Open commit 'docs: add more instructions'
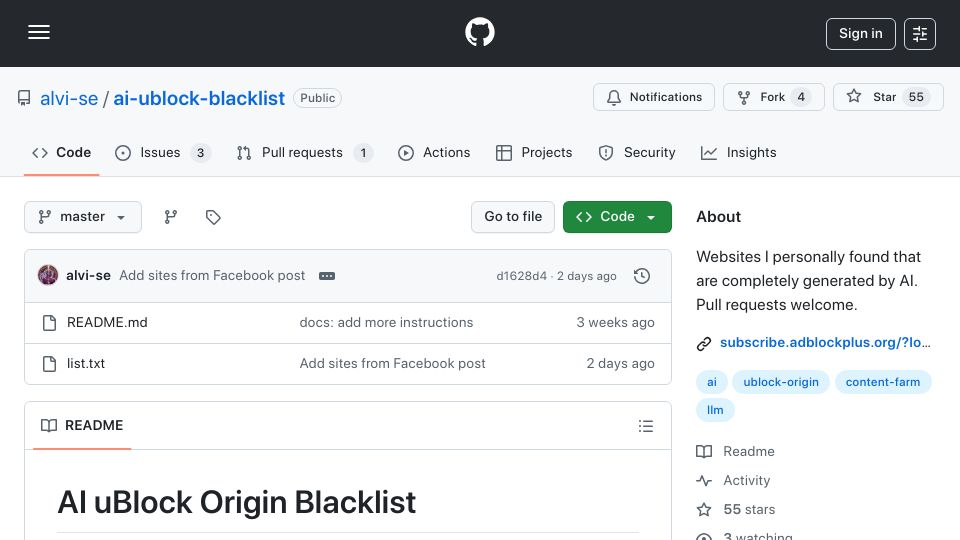Viewport: 960px width, 540px height. (x=386, y=323)
